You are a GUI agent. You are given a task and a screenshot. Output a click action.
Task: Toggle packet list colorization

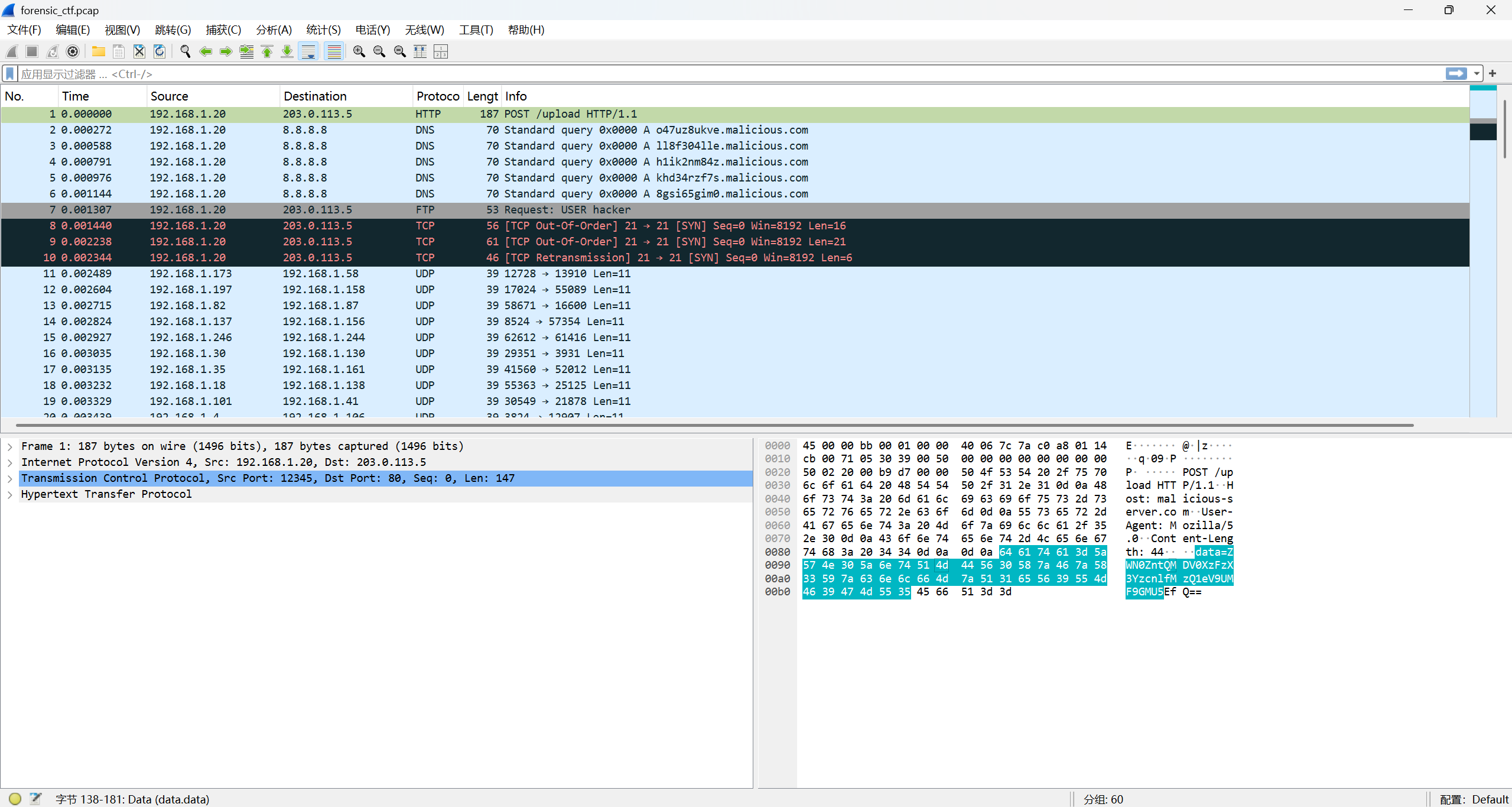(334, 52)
